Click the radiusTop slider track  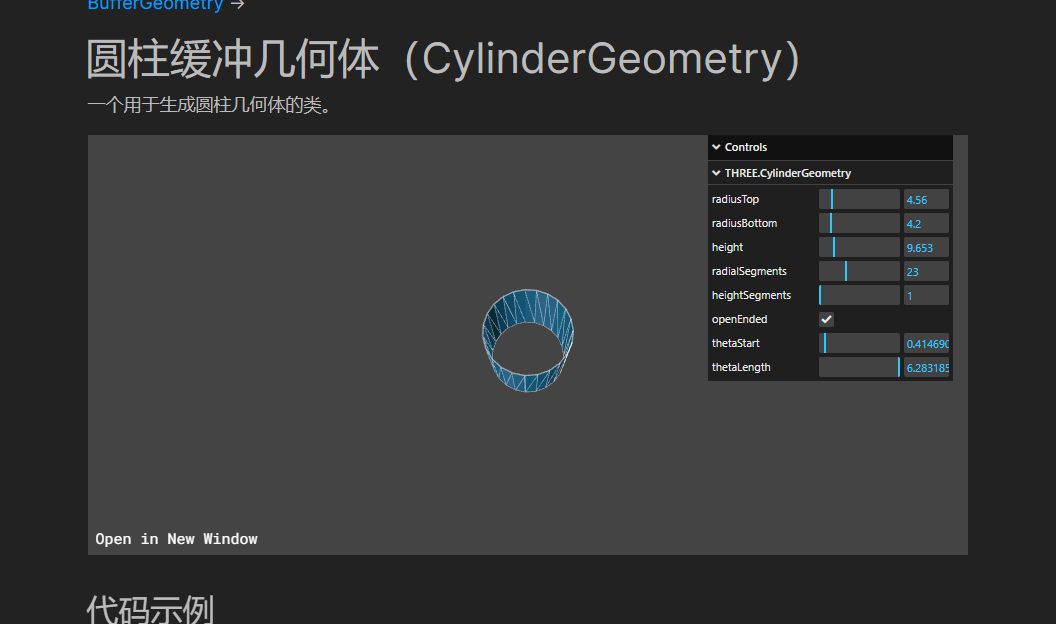coord(859,199)
